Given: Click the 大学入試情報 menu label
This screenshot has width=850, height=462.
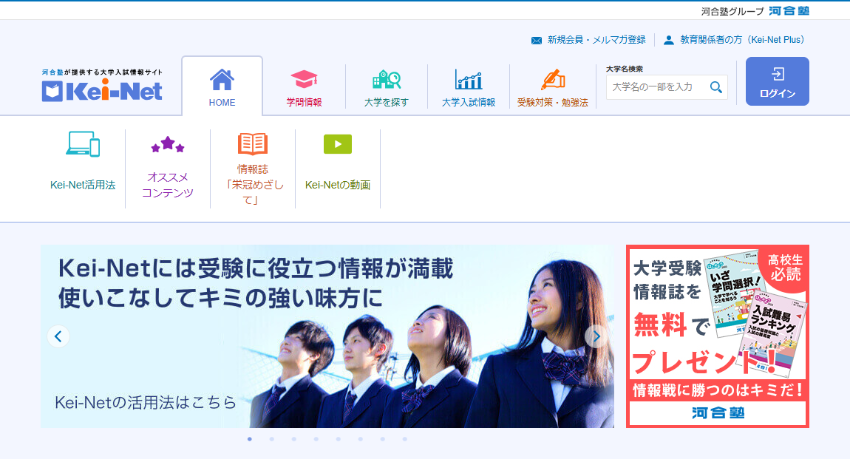Looking at the screenshot, I should point(468,102).
